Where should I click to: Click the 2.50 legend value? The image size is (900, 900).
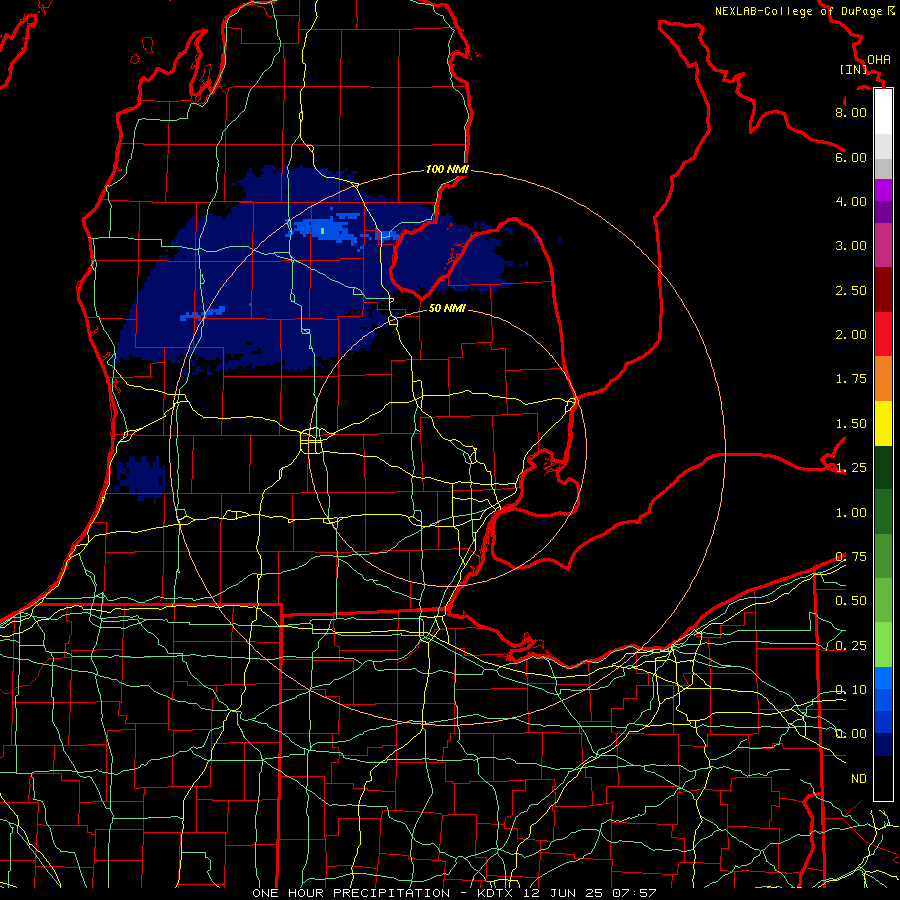click(851, 290)
